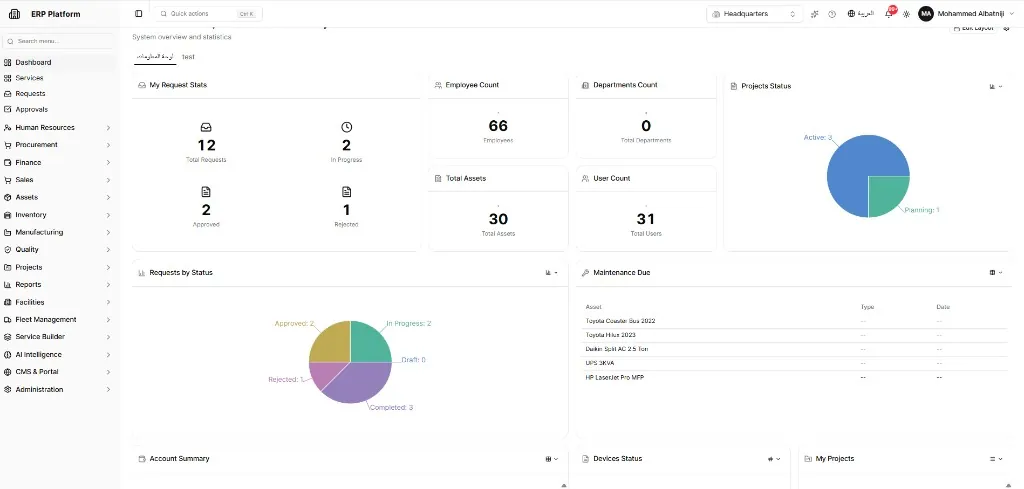This screenshot has width=1024, height=489.
Task: Open the Headquarters branch selector
Action: [754, 14]
